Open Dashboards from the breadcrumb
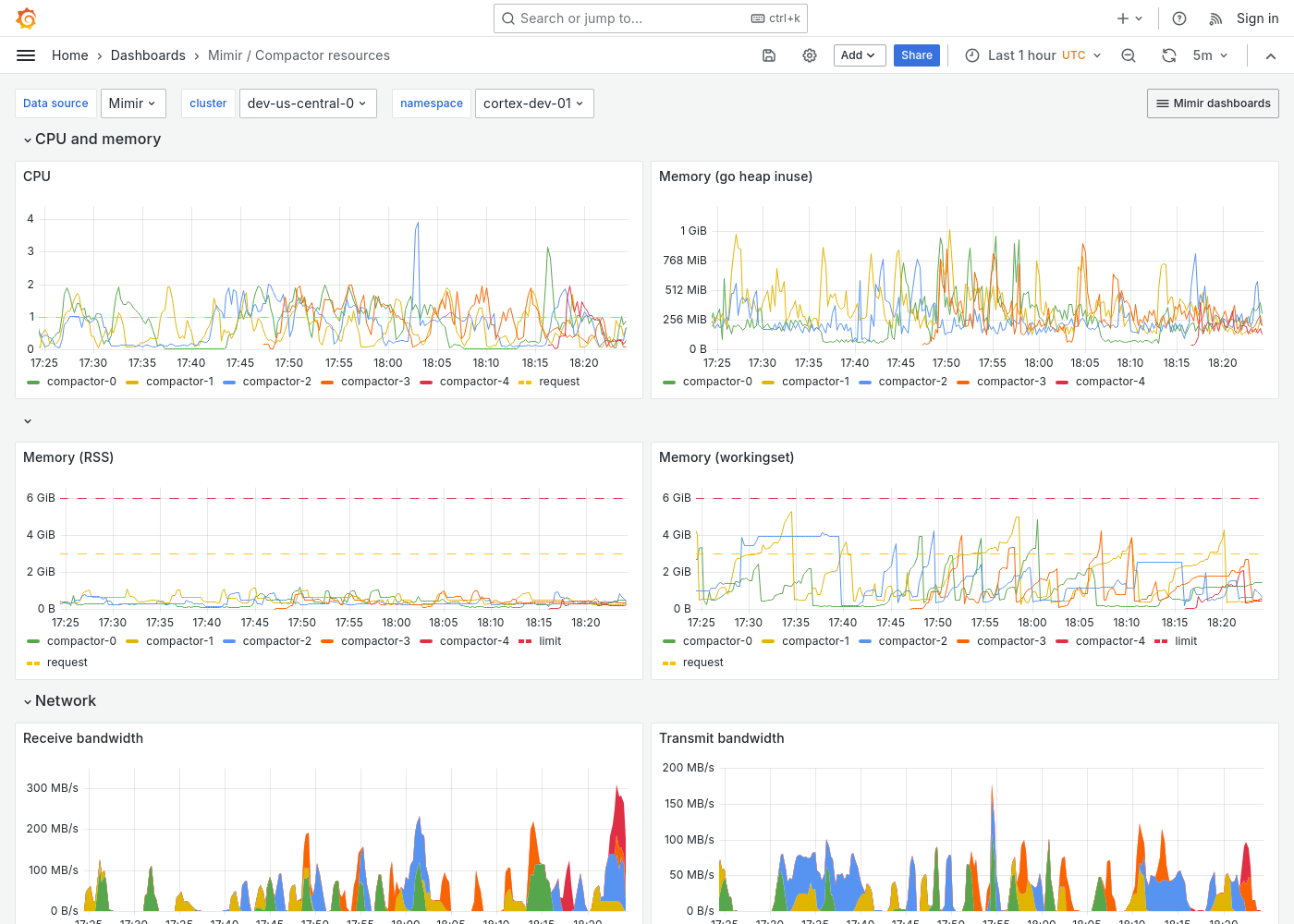 [148, 55]
